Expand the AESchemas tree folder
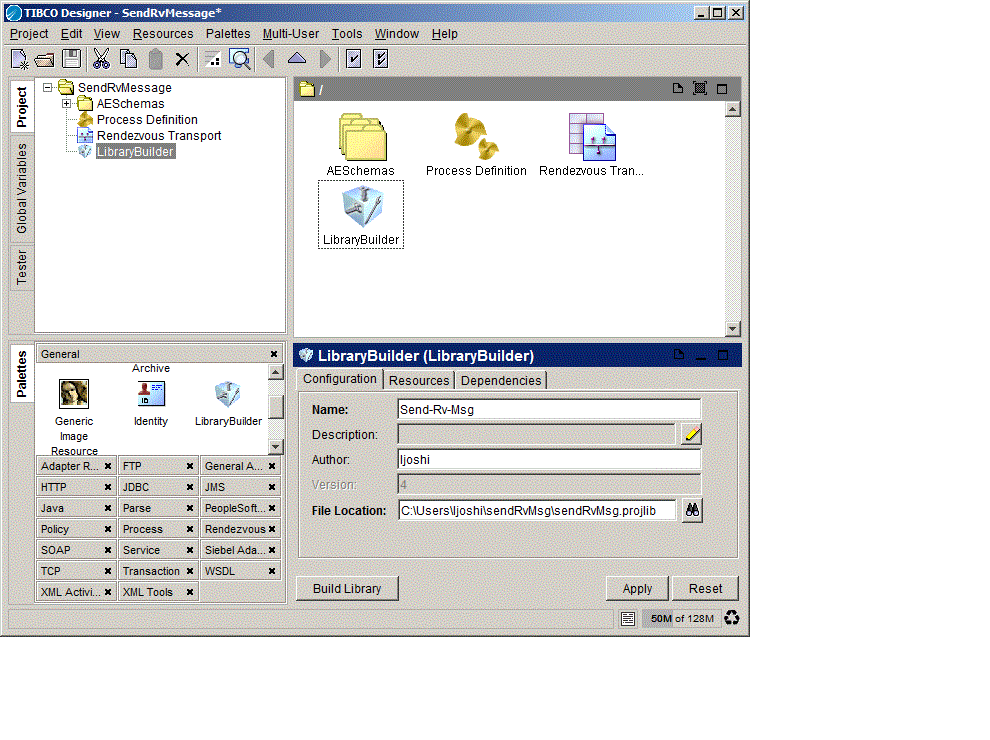Viewport: 990px width, 740px height. [66, 104]
